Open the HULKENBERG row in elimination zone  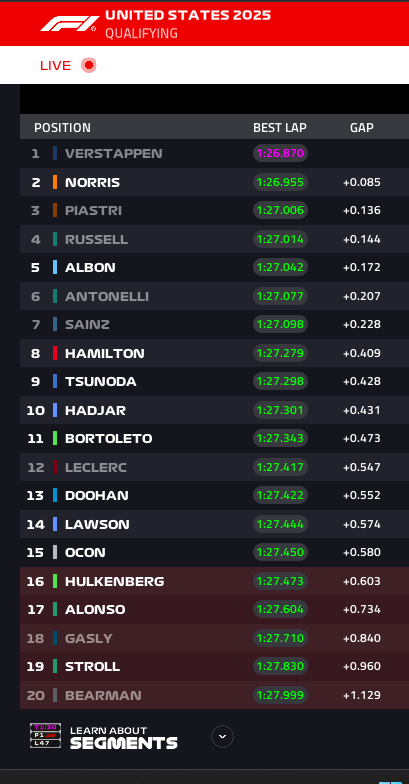point(214,581)
